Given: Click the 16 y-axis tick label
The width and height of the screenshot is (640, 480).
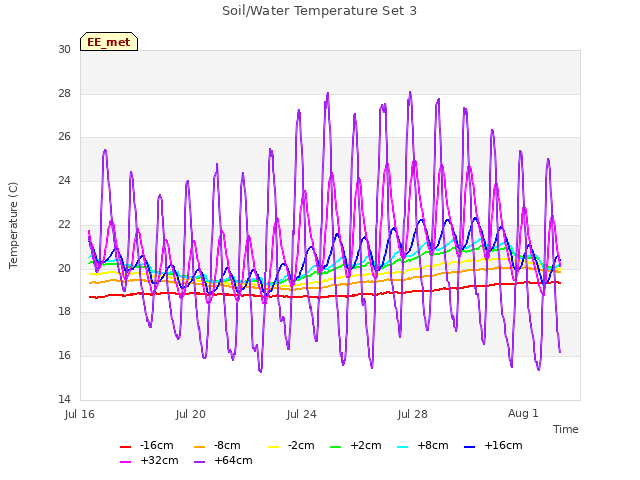Looking at the screenshot, I should (64, 356).
